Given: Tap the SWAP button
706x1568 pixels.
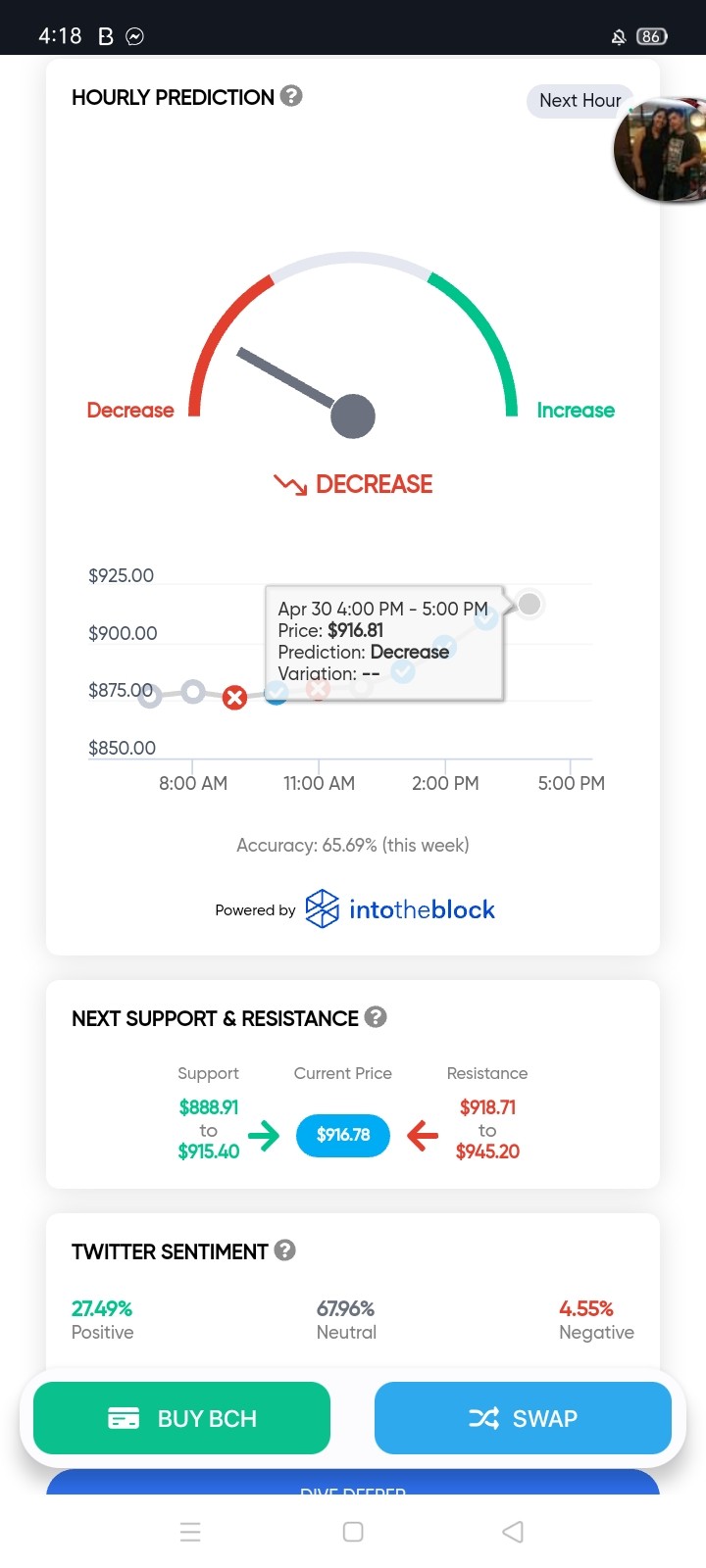Looking at the screenshot, I should [x=523, y=1418].
